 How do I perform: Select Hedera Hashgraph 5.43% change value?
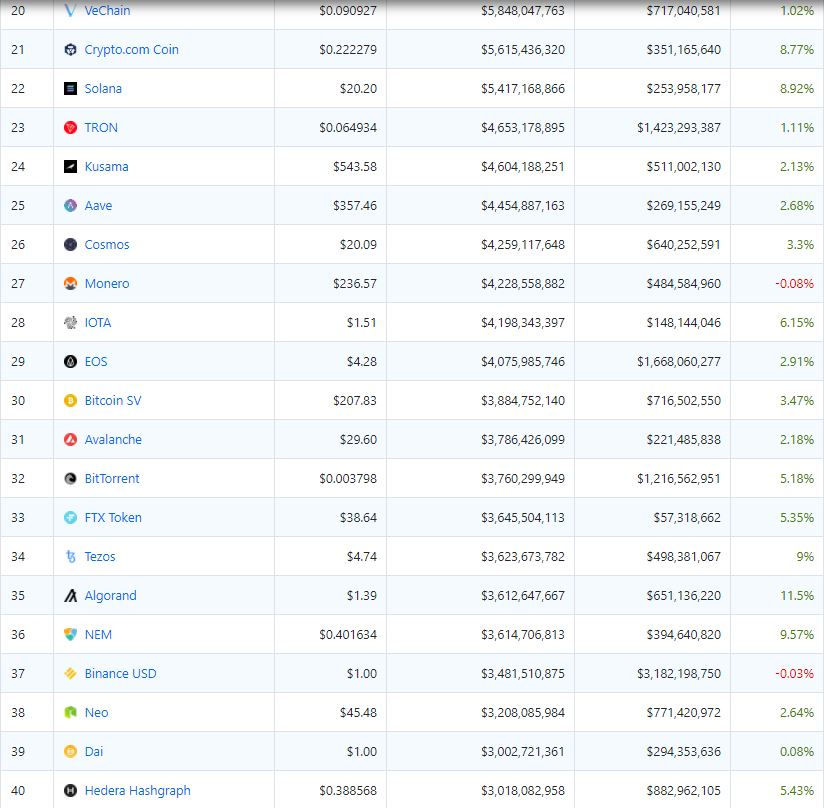[797, 790]
